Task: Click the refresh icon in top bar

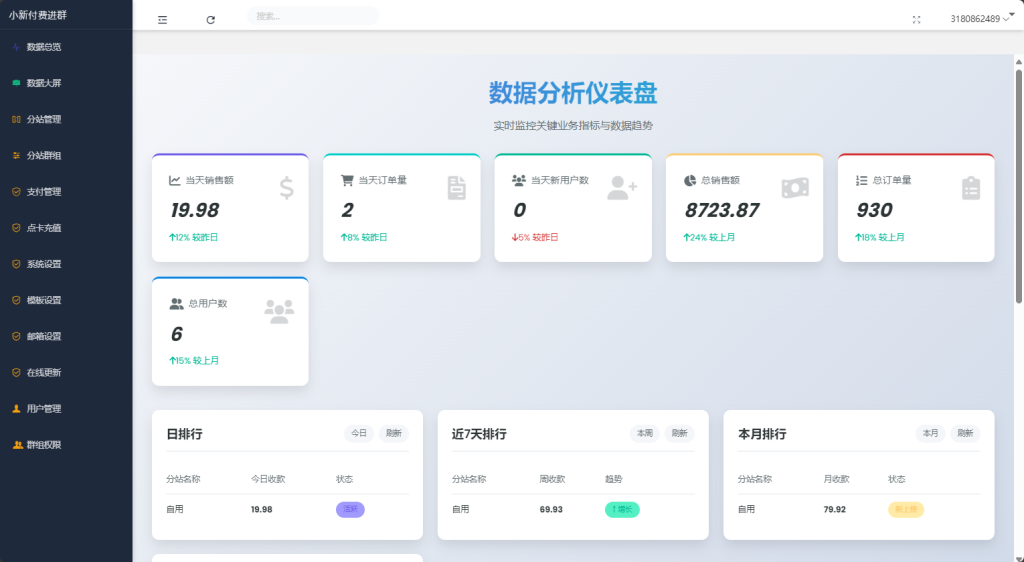Action: pyautogui.click(x=210, y=20)
